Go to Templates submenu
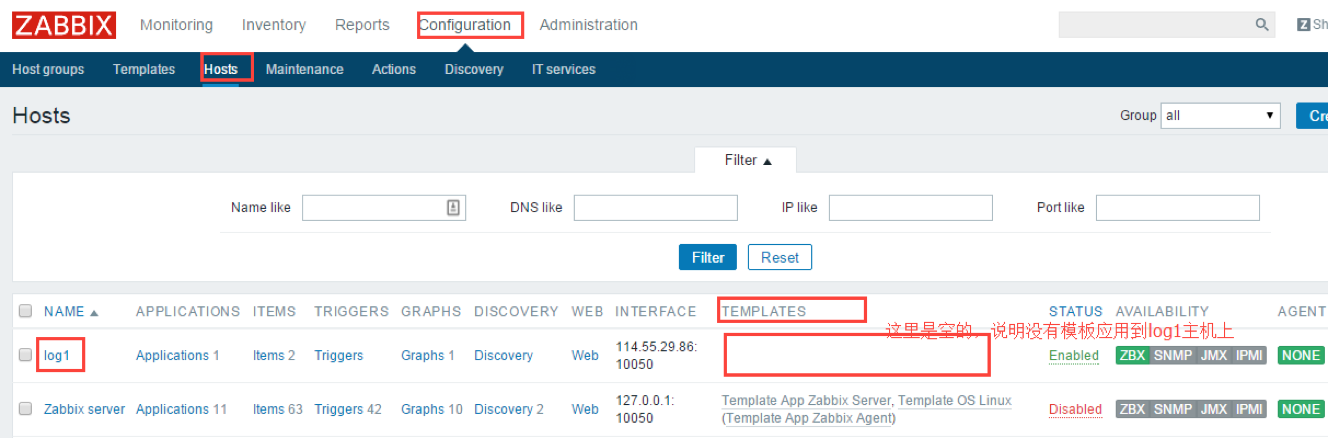1334x444 pixels. point(144,69)
